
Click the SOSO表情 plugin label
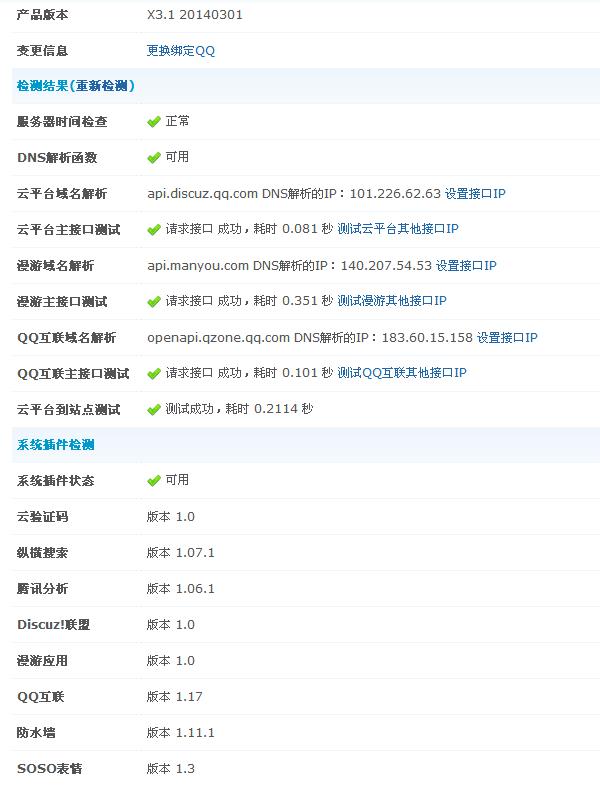[x=49, y=768]
